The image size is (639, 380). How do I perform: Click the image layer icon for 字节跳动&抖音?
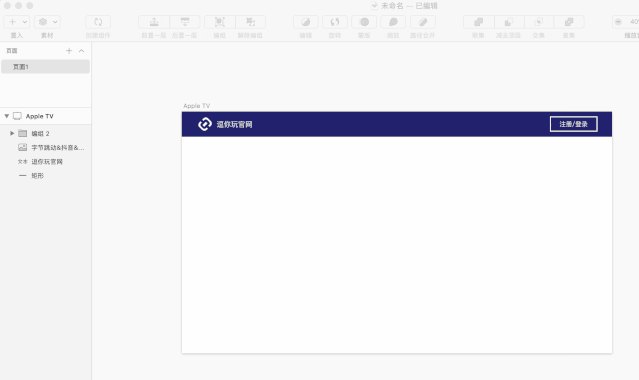point(23,148)
